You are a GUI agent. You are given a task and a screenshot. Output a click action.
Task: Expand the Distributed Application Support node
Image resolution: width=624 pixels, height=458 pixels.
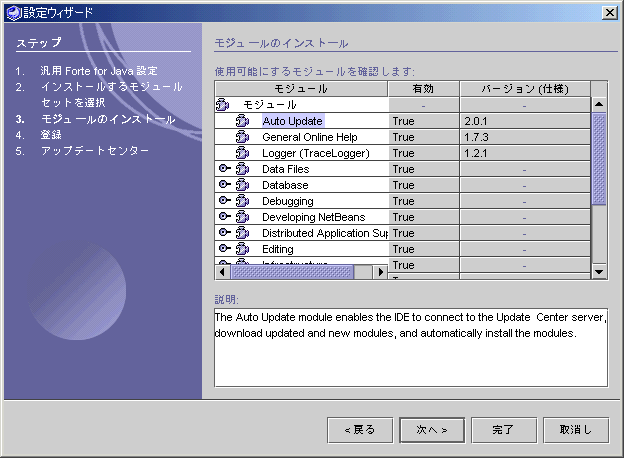point(224,233)
